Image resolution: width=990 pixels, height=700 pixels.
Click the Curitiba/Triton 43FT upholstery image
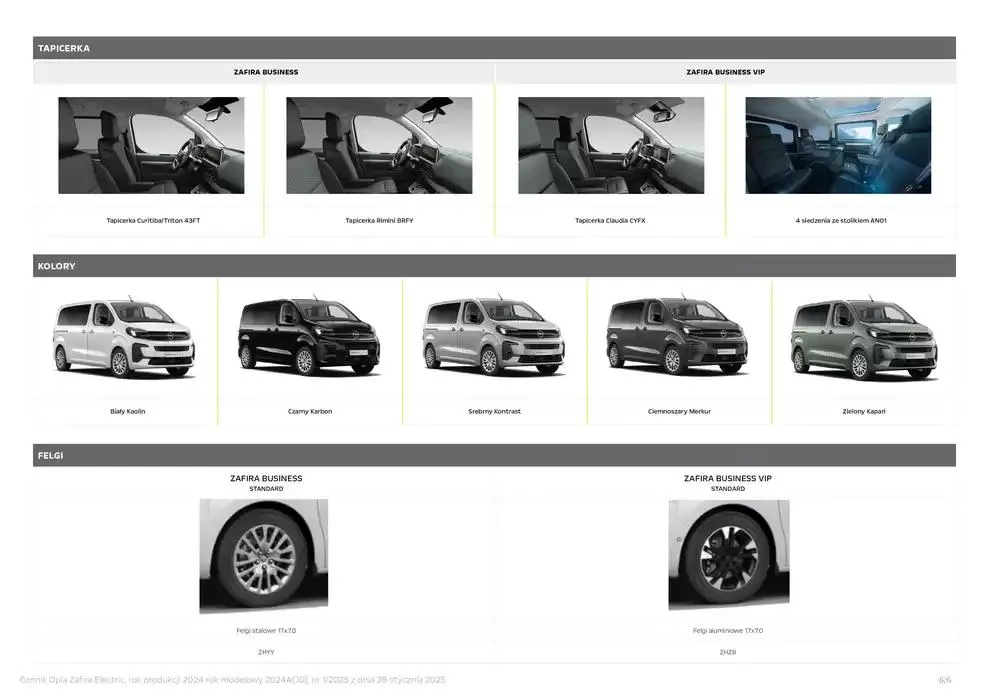(151, 145)
